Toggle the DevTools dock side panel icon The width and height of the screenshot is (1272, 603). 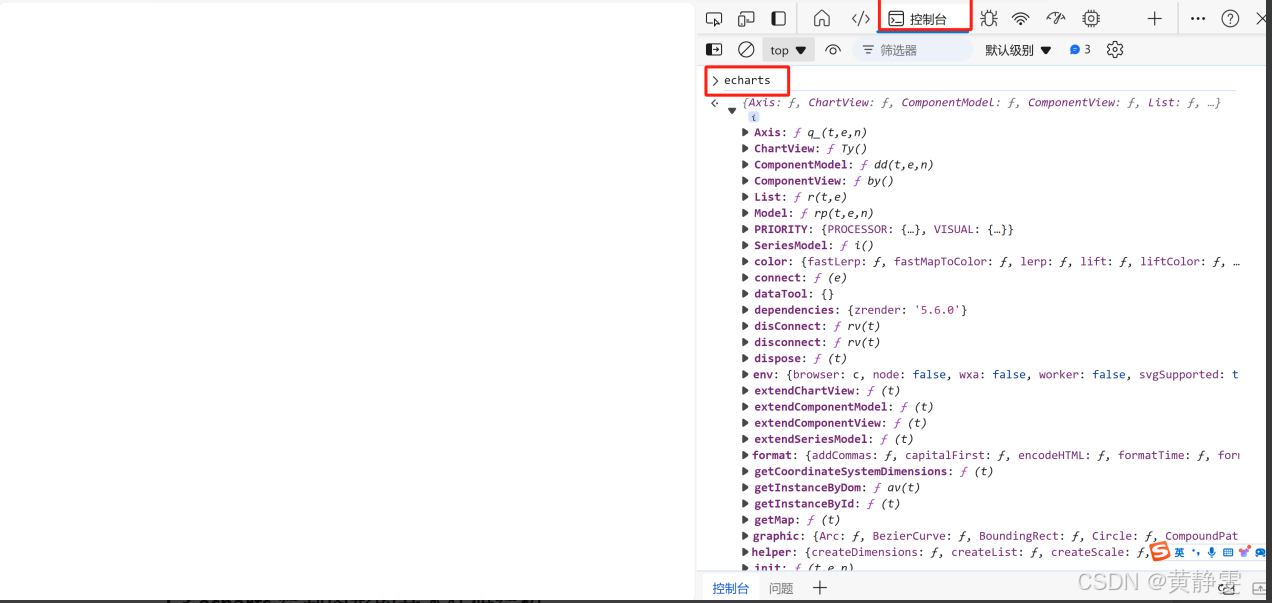[779, 18]
